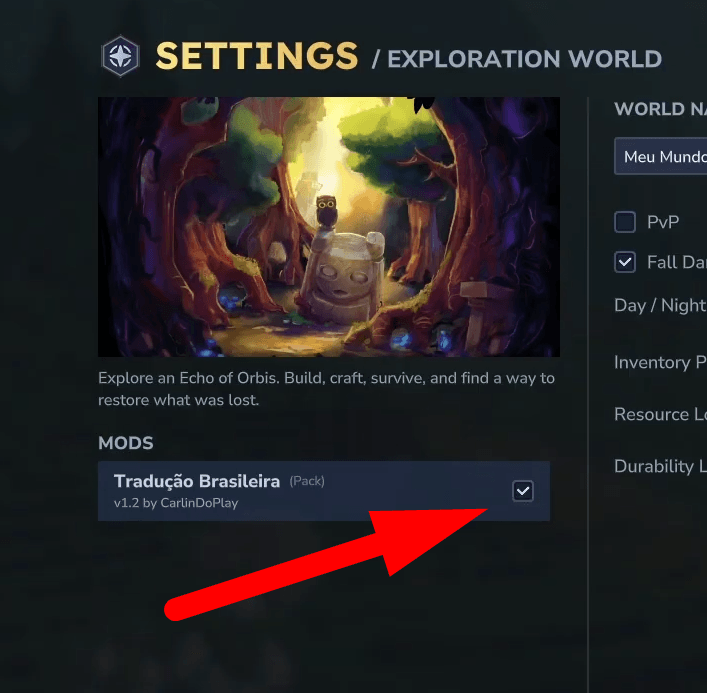Viewport: 707px width, 693px height.
Task: Click the checkmark icon on the Tradução Brasileira mod
Action: click(x=523, y=491)
